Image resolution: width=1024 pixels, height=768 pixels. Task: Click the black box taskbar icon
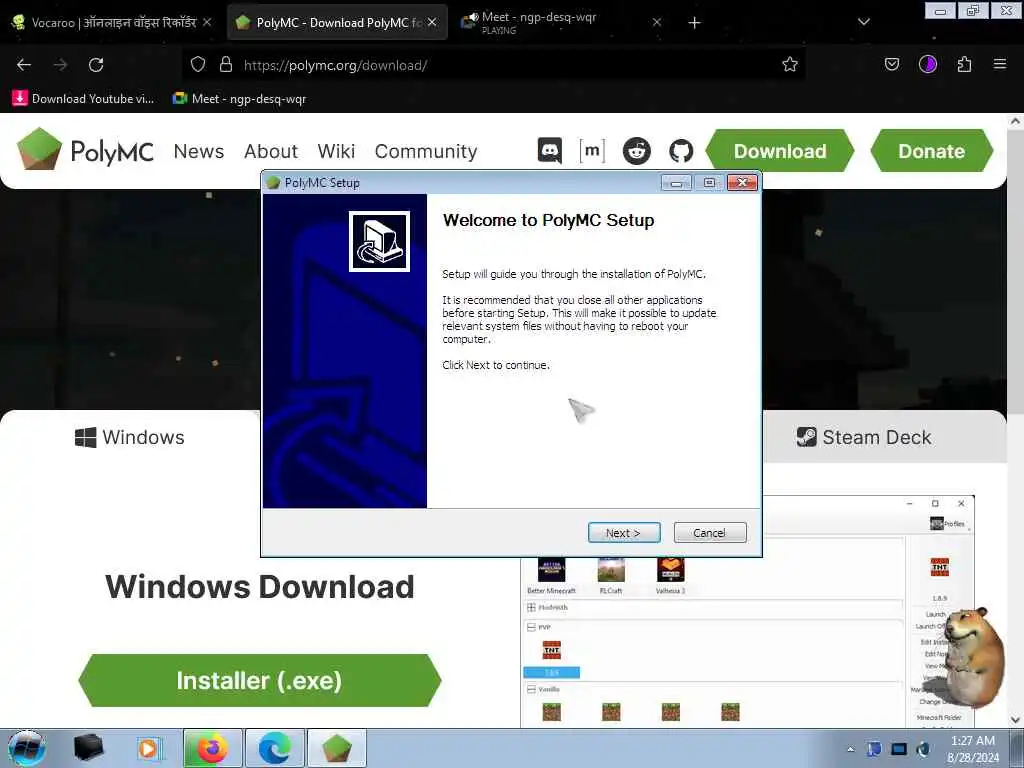click(x=89, y=748)
